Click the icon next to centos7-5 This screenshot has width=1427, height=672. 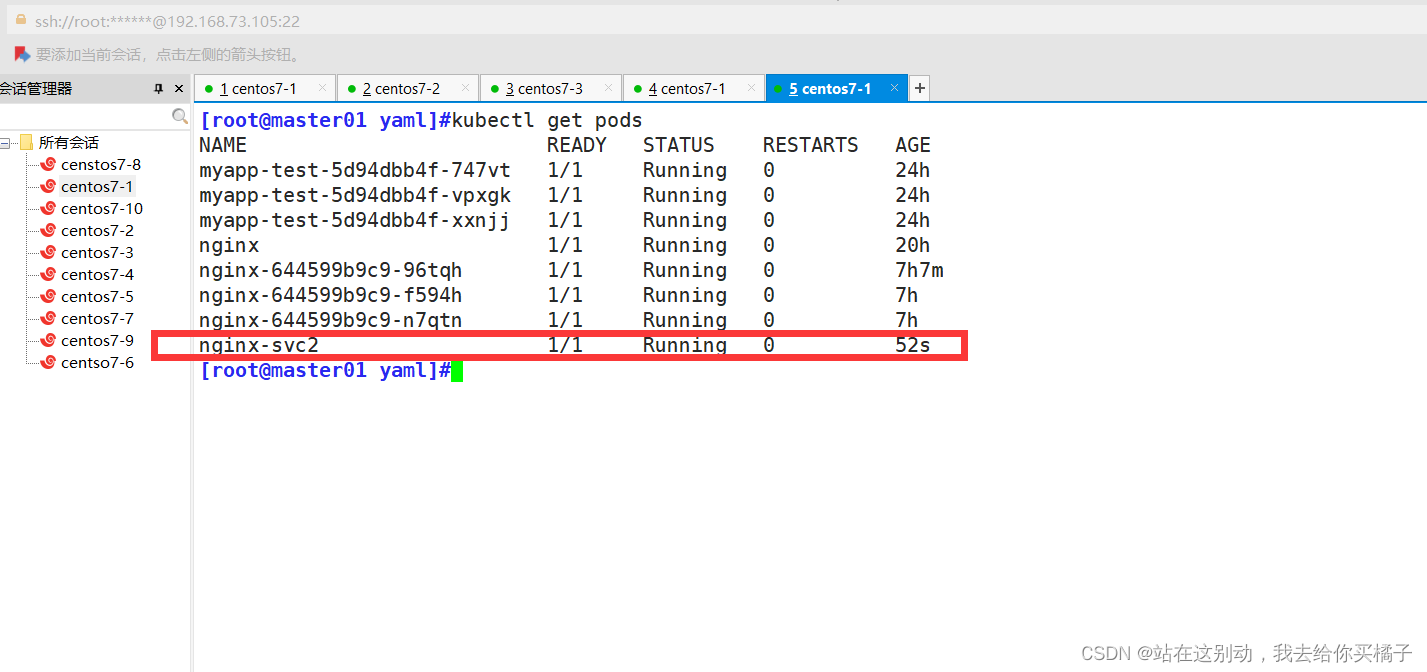click(x=48, y=296)
